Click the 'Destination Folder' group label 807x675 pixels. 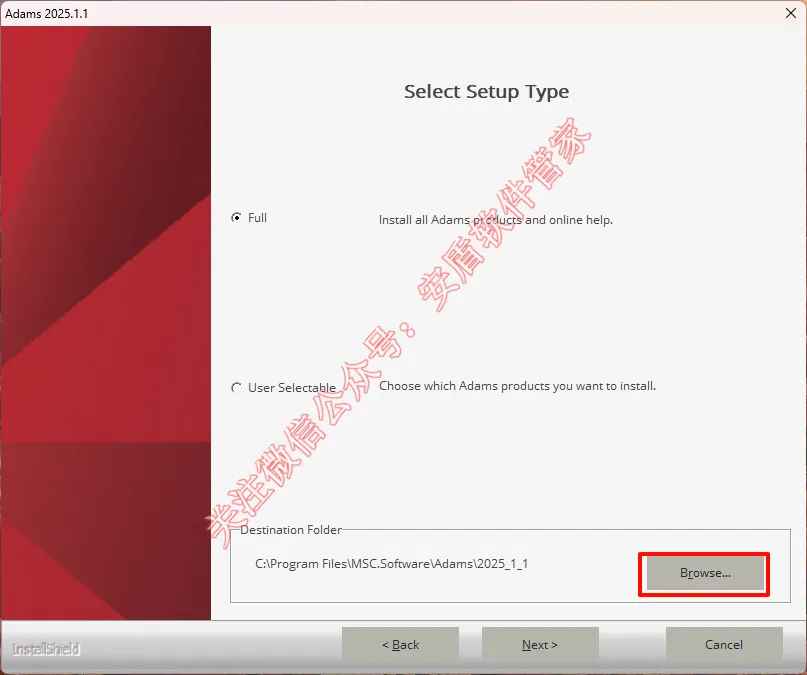click(291, 530)
